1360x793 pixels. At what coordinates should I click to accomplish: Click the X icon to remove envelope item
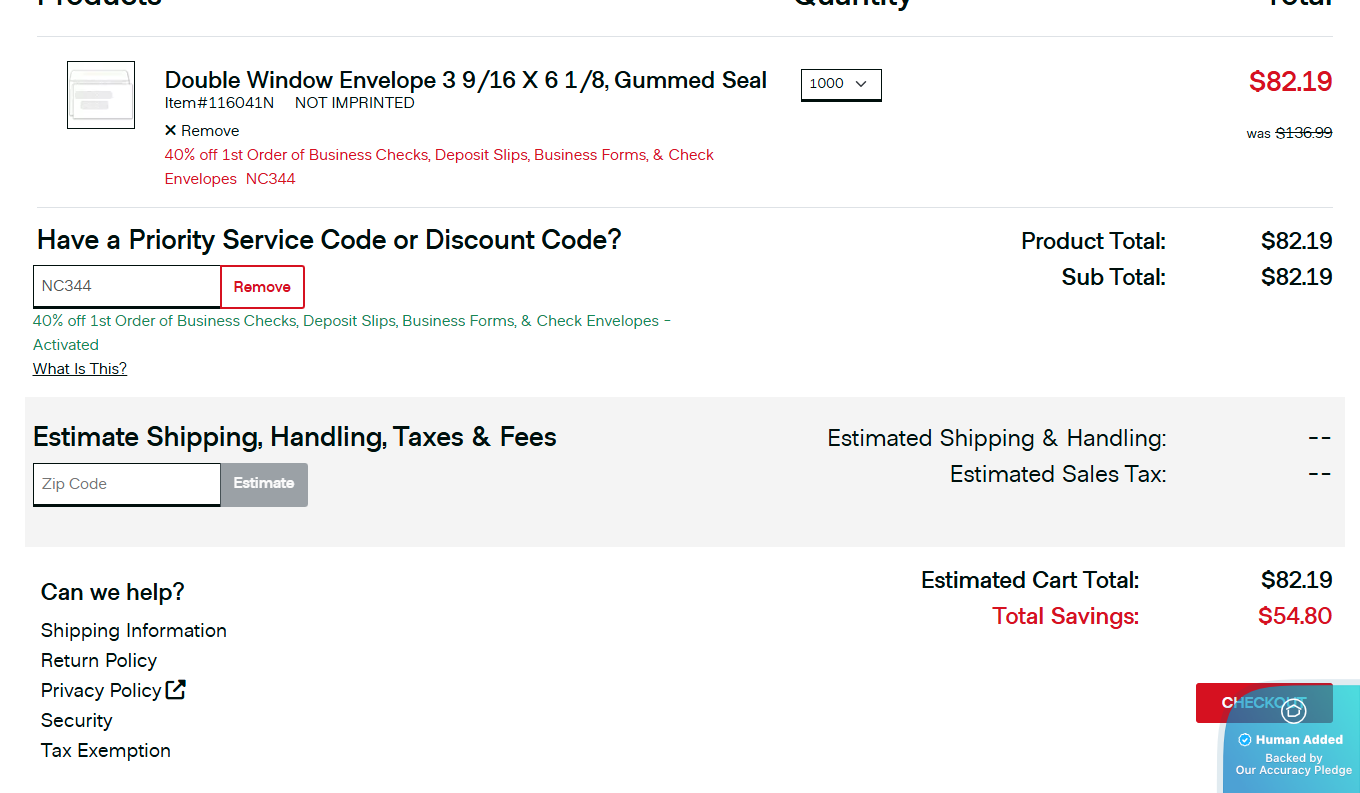pyautogui.click(x=170, y=130)
